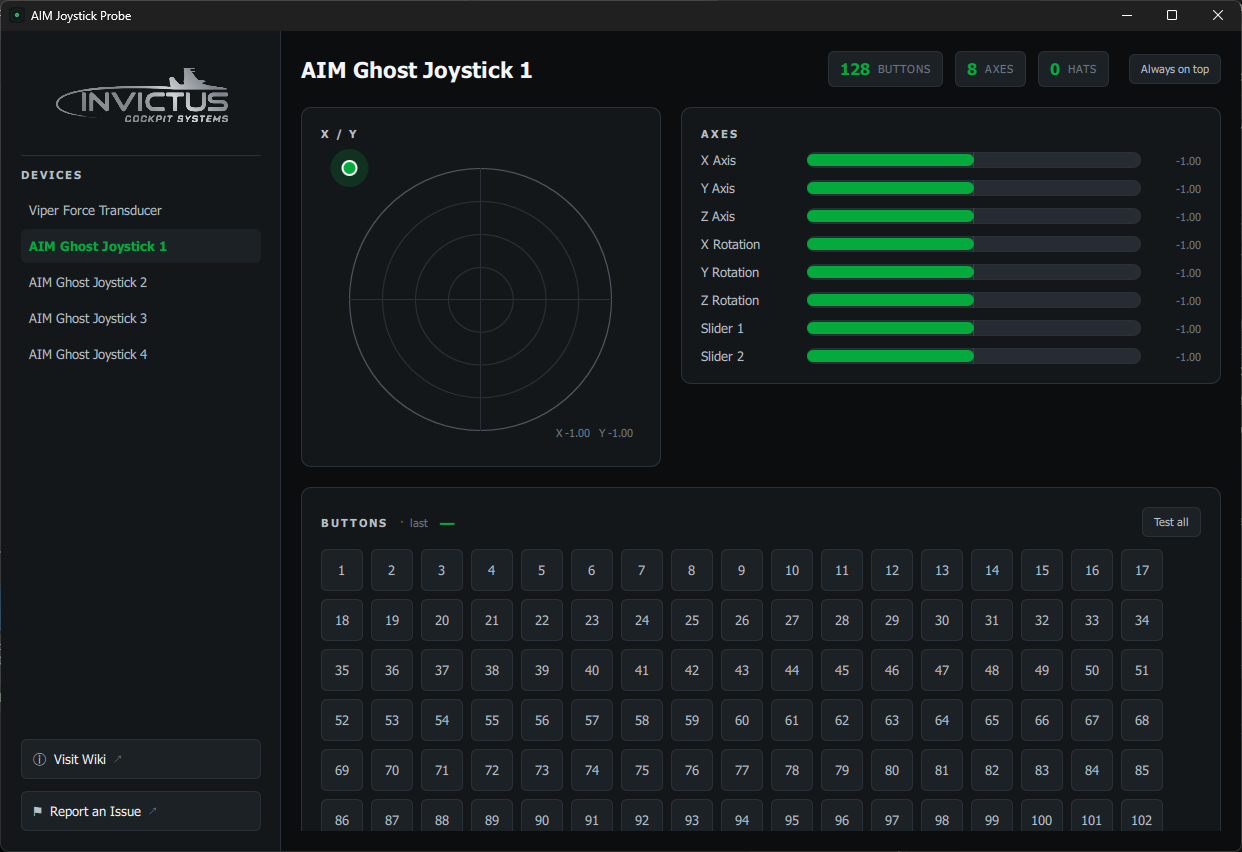Click button indicator 58
Screen dimensions: 1242x852
pyautogui.click(x=642, y=720)
